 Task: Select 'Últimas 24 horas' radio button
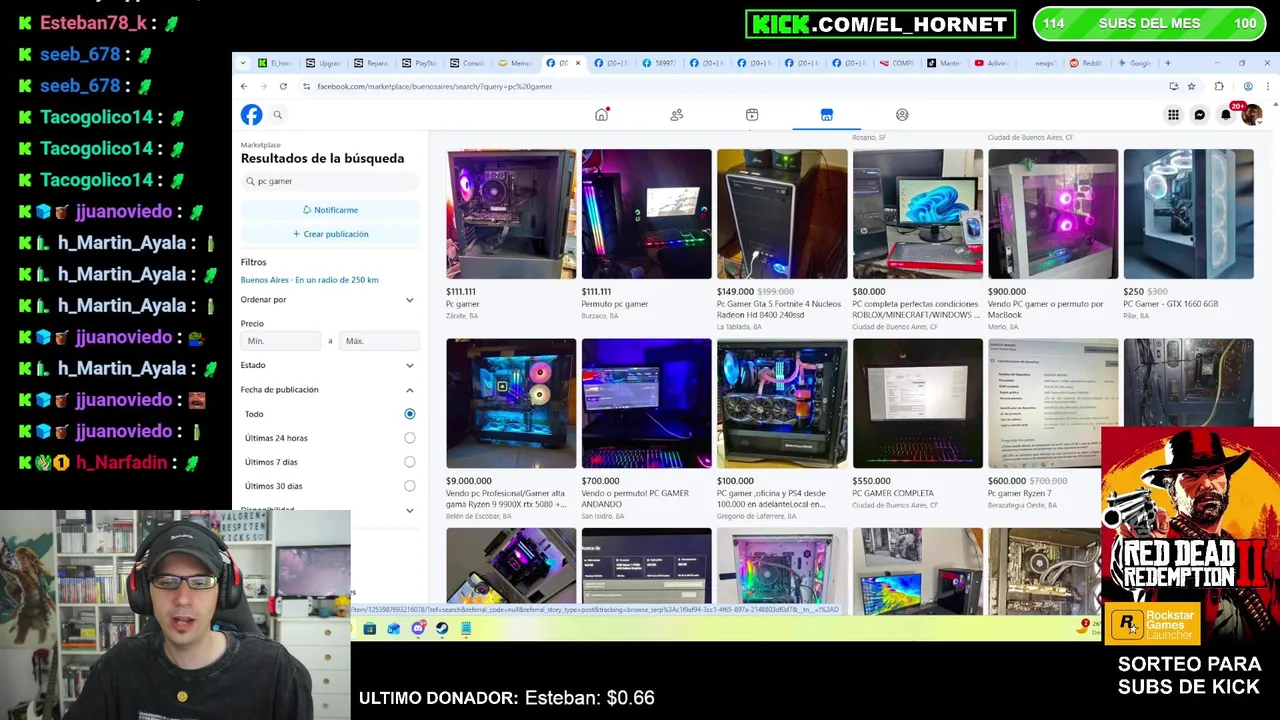coord(409,438)
